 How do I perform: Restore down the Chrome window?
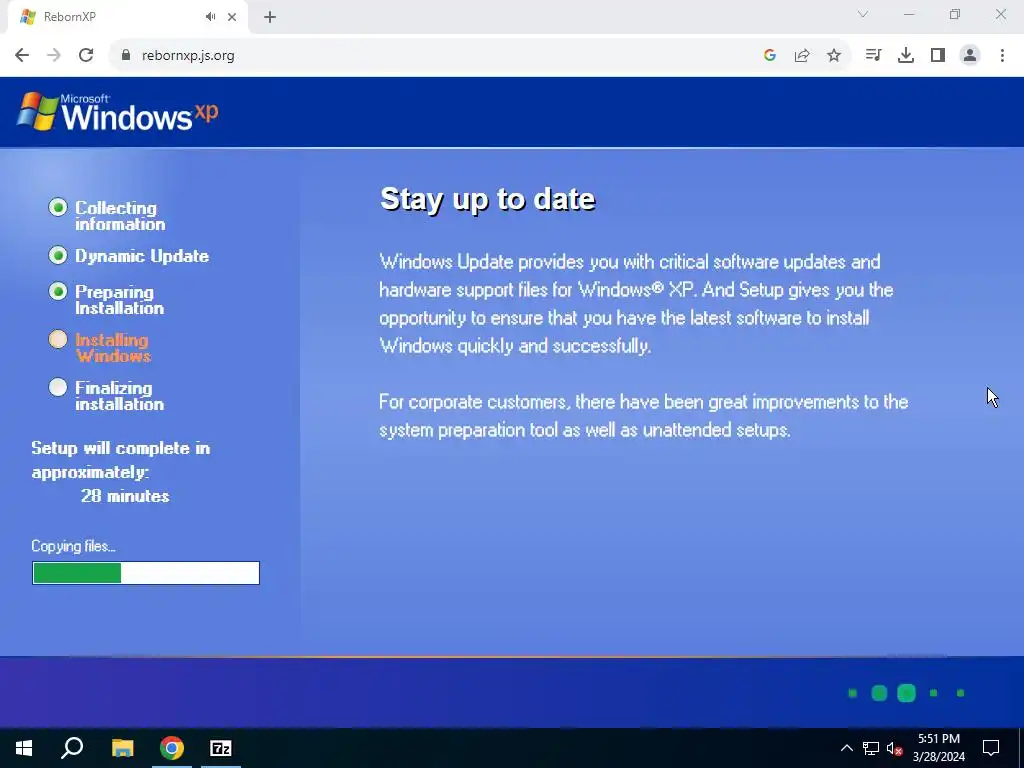(x=955, y=14)
